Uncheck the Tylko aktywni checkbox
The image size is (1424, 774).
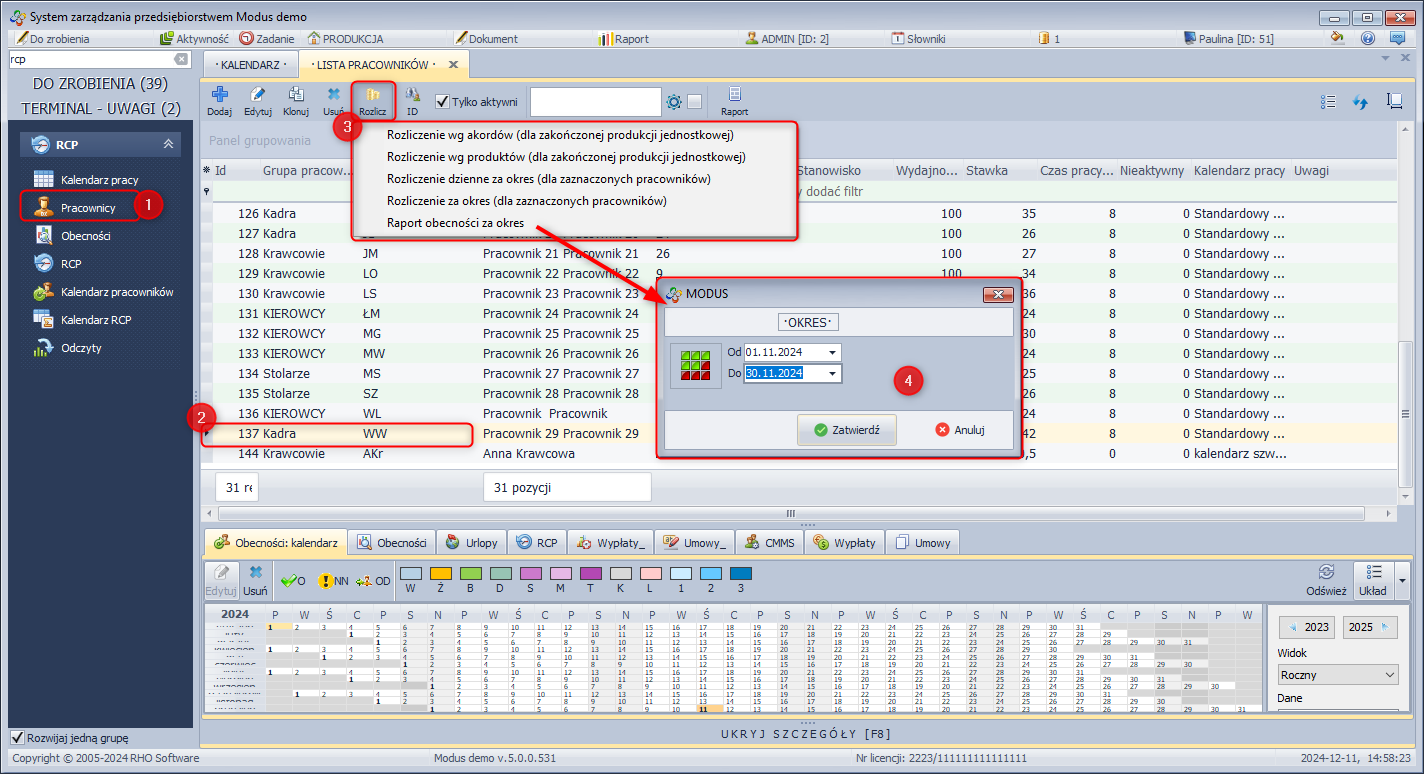(x=443, y=102)
